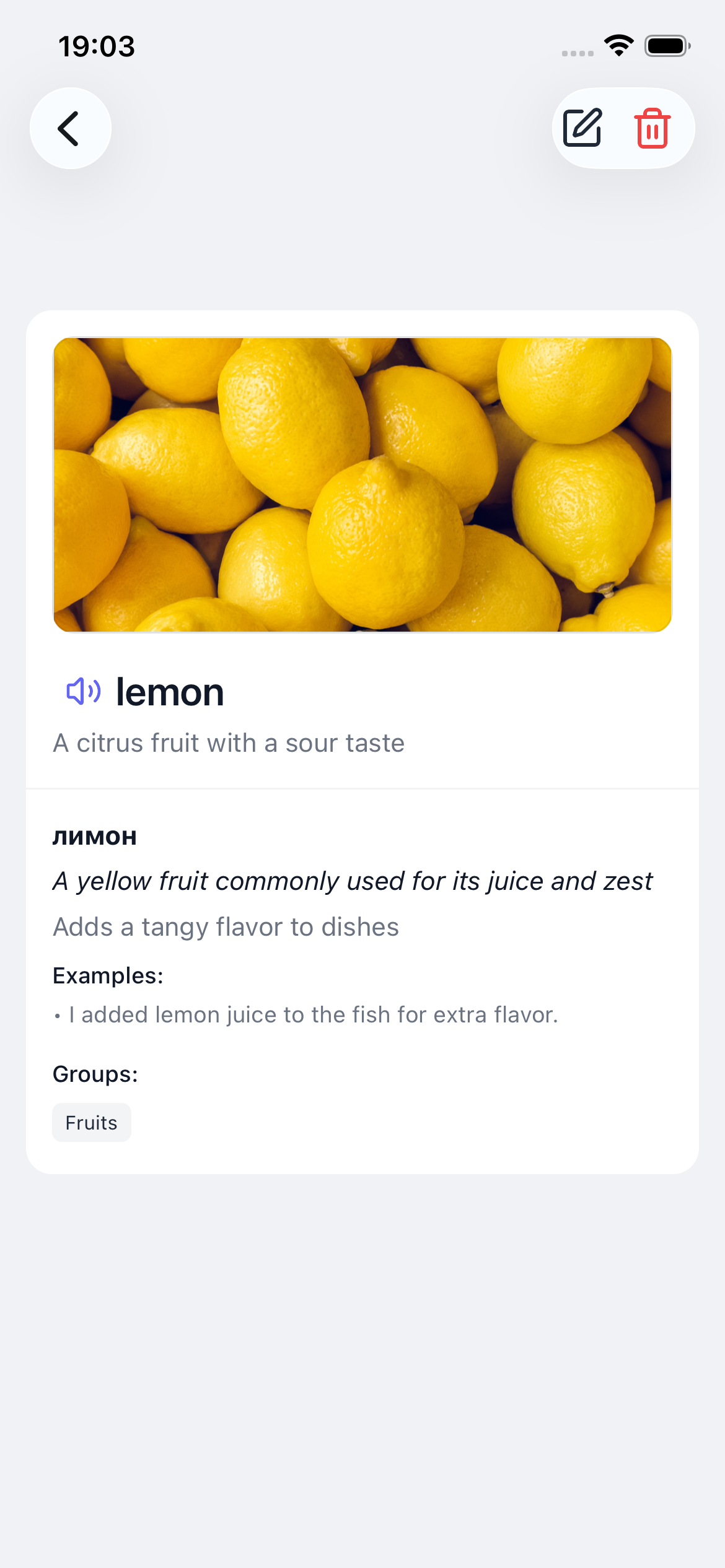This screenshot has height=1568, width=725.
Task: Delete the word with red trash icon
Action: [652, 128]
